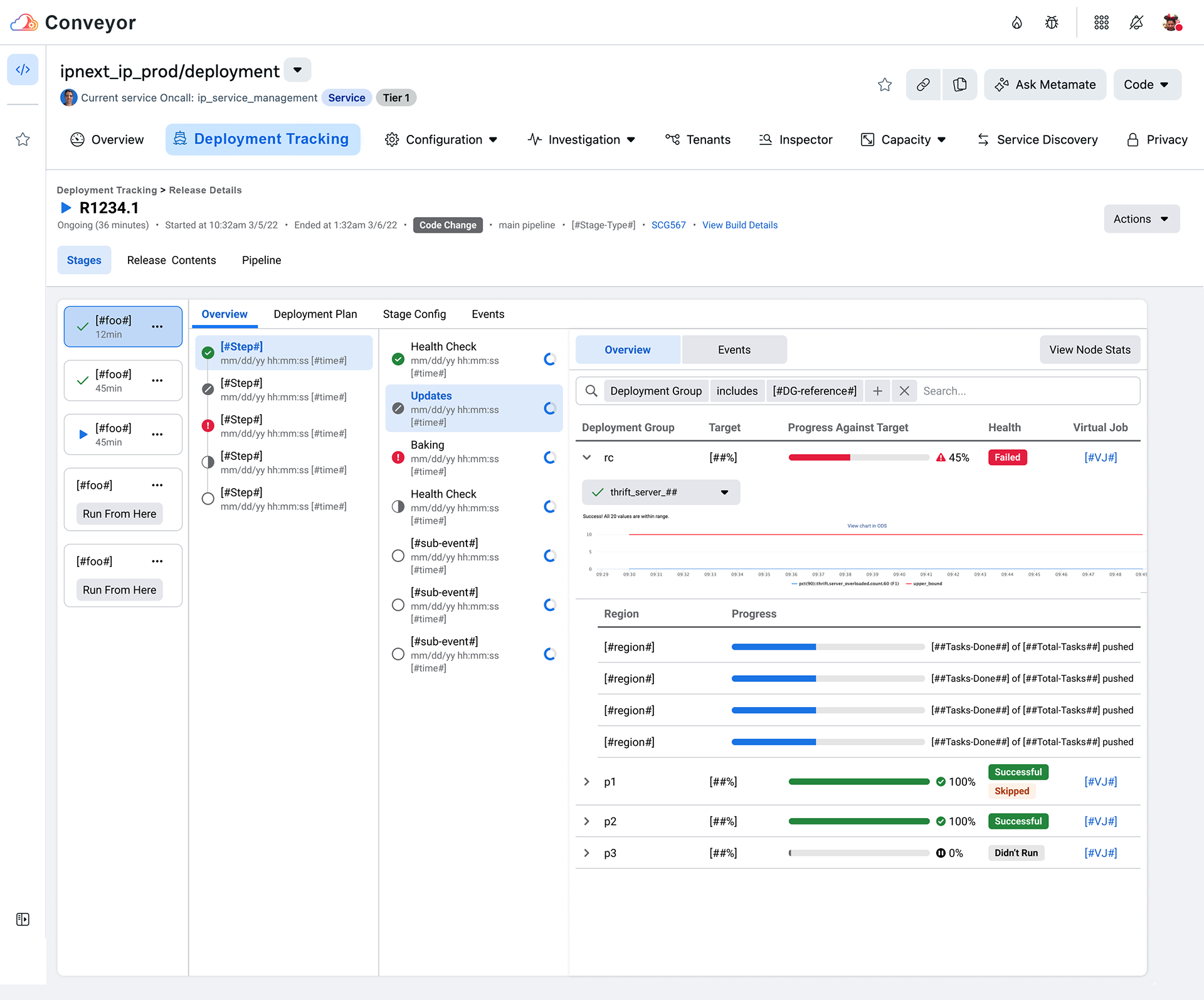Open the View Build Details link
This screenshot has width=1204, height=1000.
(x=740, y=225)
